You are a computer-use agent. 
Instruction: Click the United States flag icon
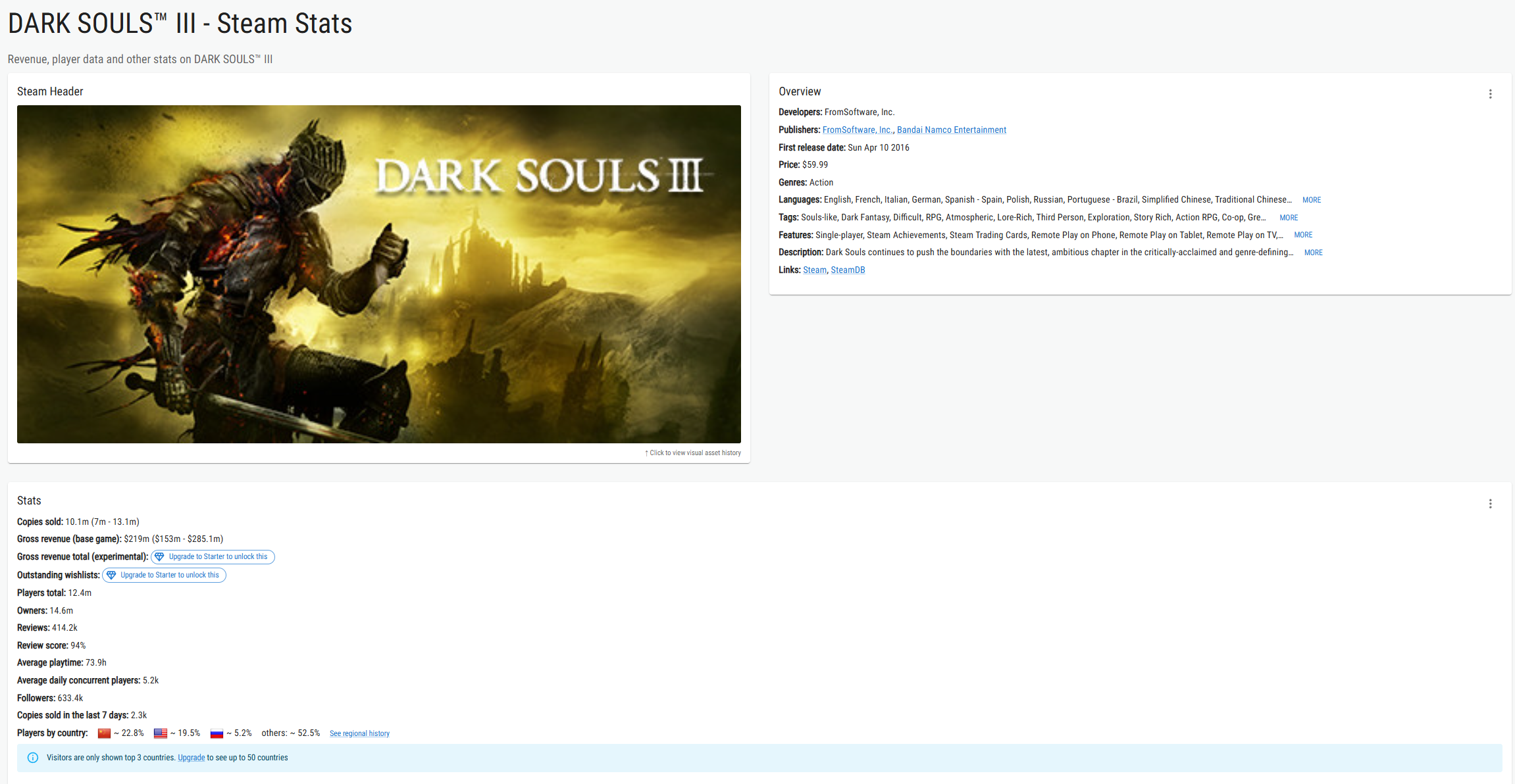pyautogui.click(x=161, y=733)
